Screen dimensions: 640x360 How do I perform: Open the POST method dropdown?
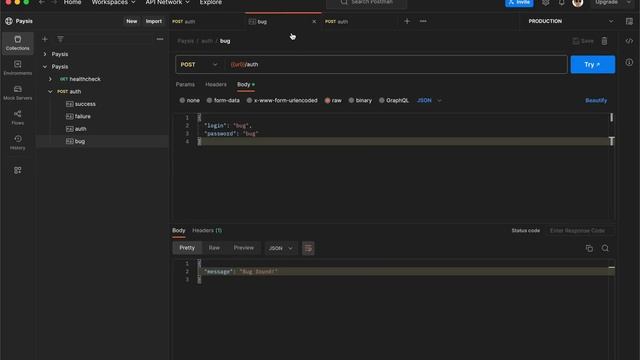pyautogui.click(x=199, y=64)
